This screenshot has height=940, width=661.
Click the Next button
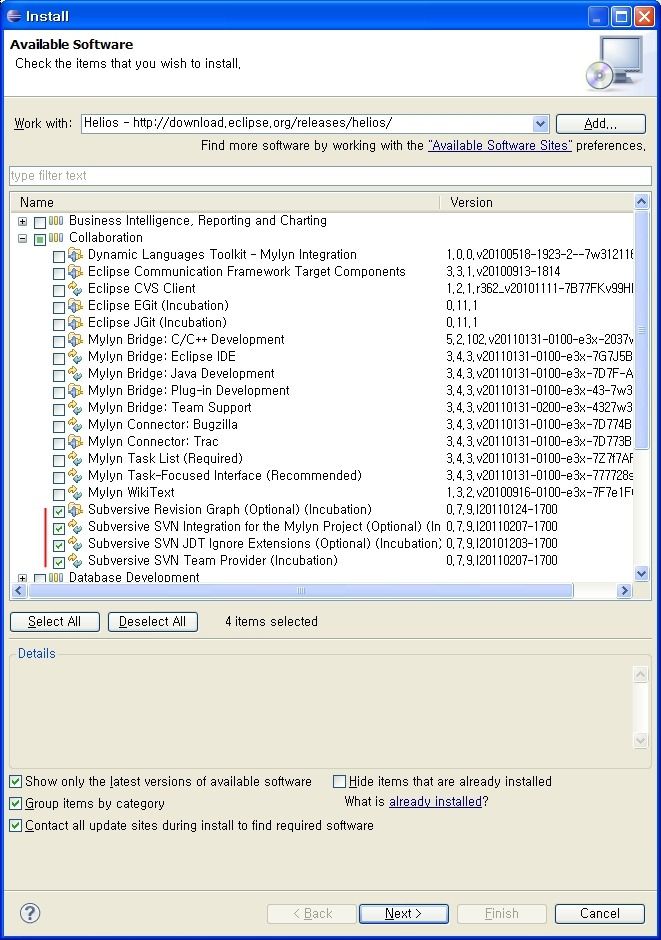coord(403,914)
